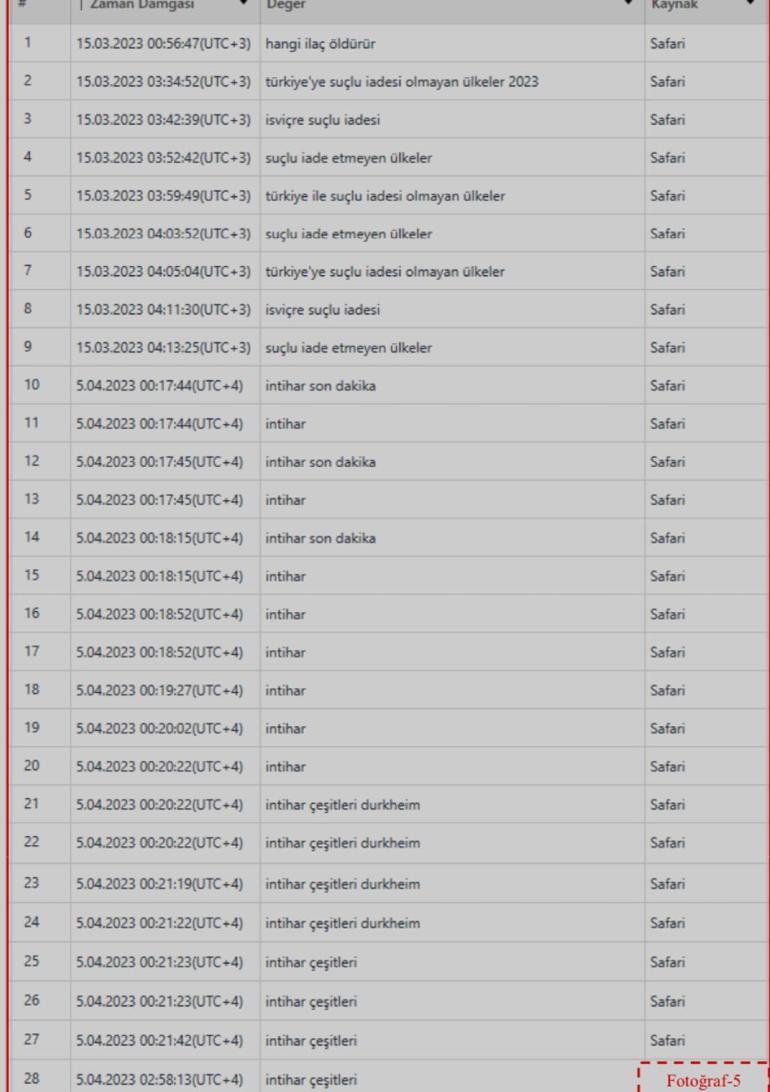
Task: Select row number 1 index cell
Action: tap(29, 43)
